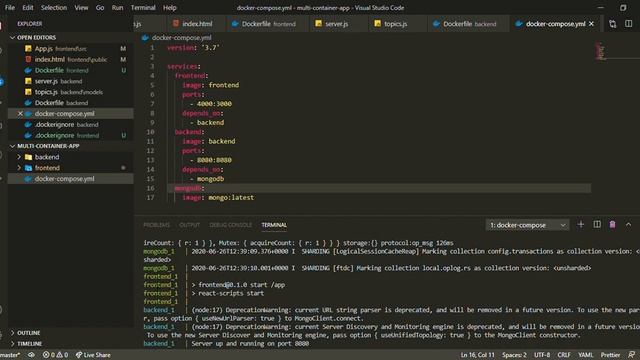
Task: Open index.html frontend\public in open editors
Action: coord(71,60)
